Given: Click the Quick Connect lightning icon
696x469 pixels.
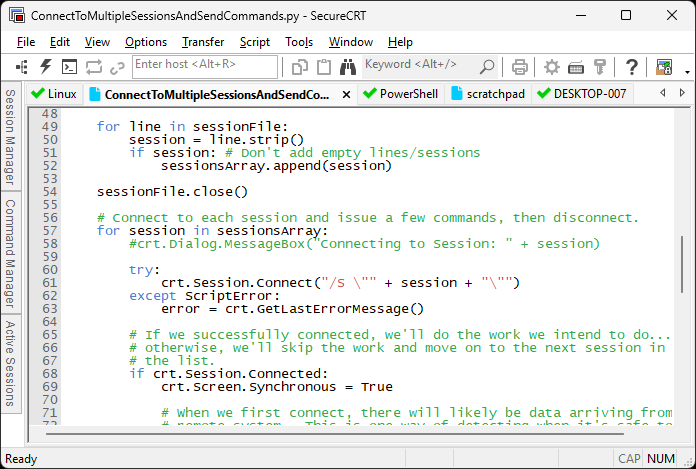Looking at the screenshot, I should (x=46, y=67).
